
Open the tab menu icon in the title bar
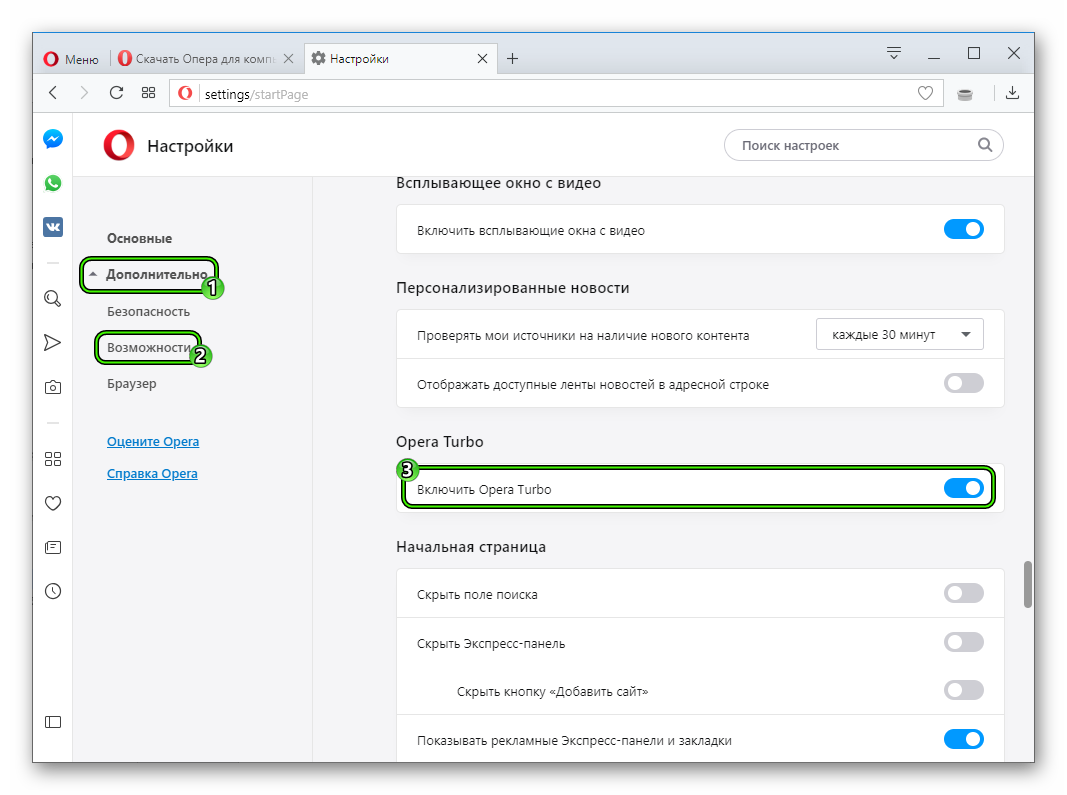[x=894, y=52]
